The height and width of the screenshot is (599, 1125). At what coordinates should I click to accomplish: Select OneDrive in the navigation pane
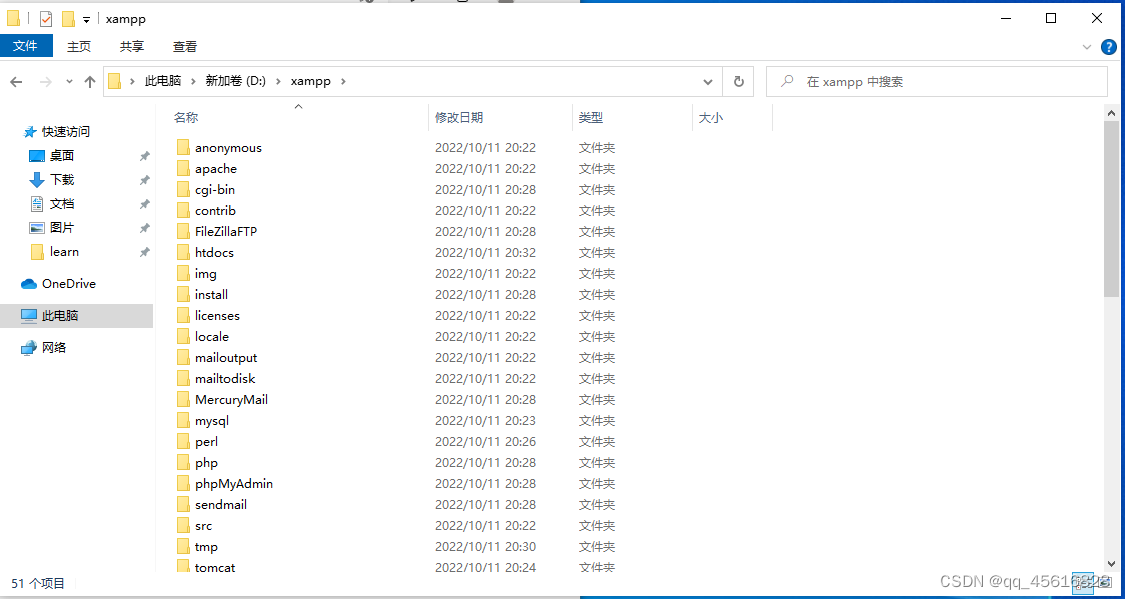click(x=69, y=283)
